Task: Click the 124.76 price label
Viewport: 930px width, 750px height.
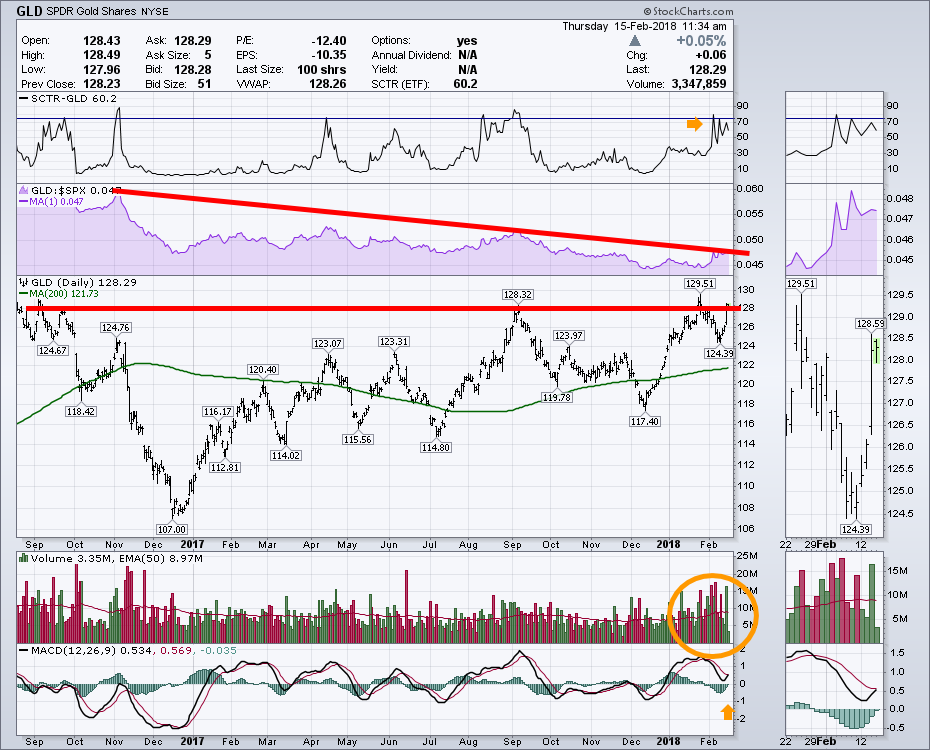Action: pyautogui.click(x=116, y=327)
